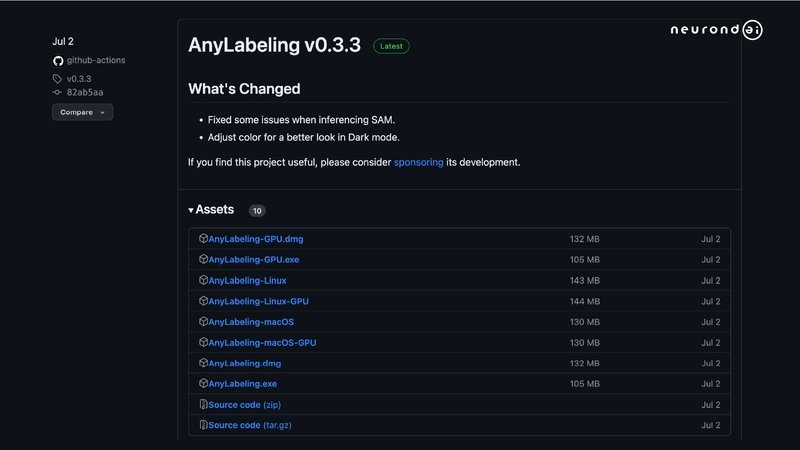Screen dimensions: 800x450
Task: Collapse the Assets section triangle
Action: click(191, 210)
